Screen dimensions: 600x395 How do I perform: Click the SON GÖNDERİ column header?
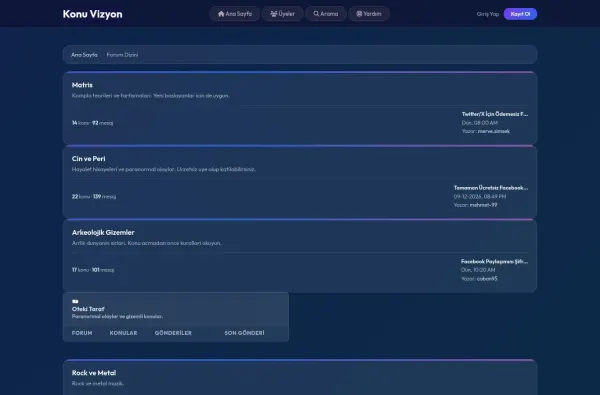coord(244,333)
